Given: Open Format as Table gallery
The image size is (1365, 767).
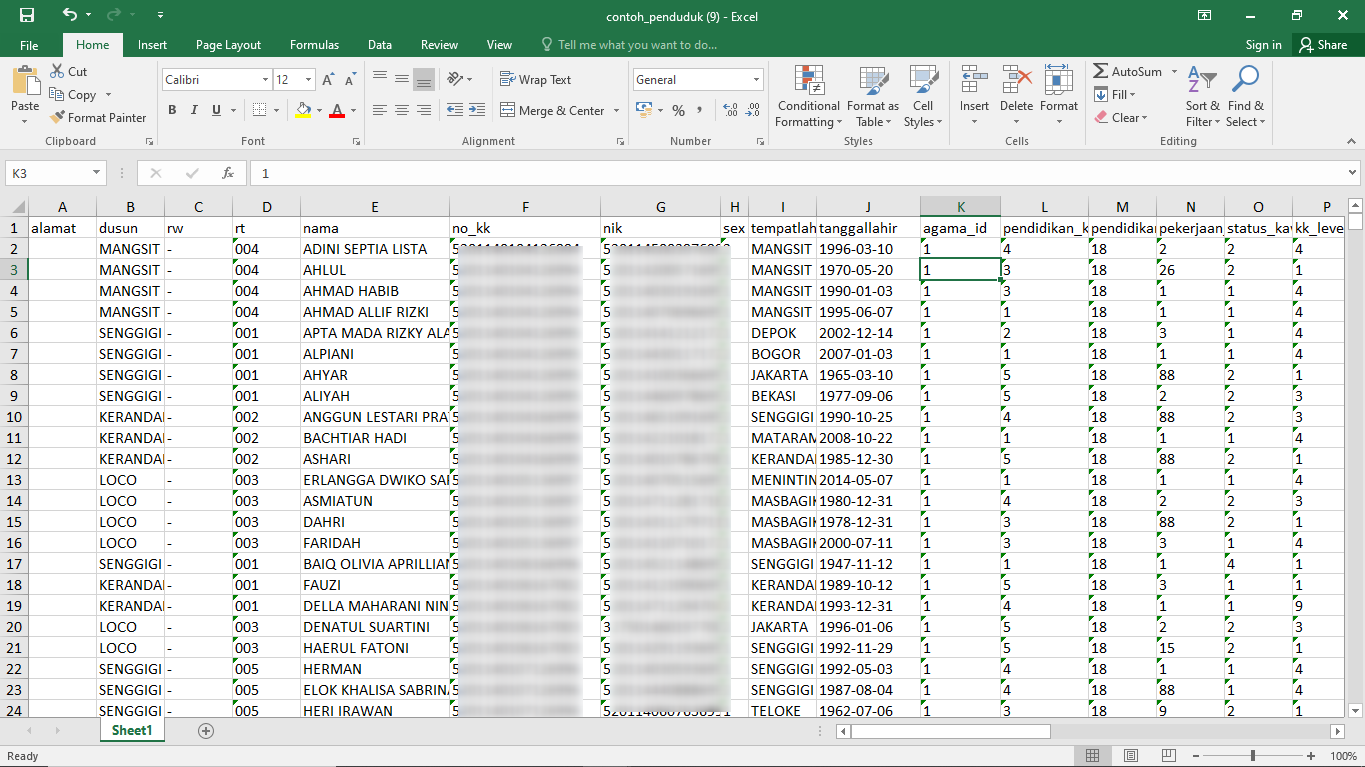Looking at the screenshot, I should point(873,97).
